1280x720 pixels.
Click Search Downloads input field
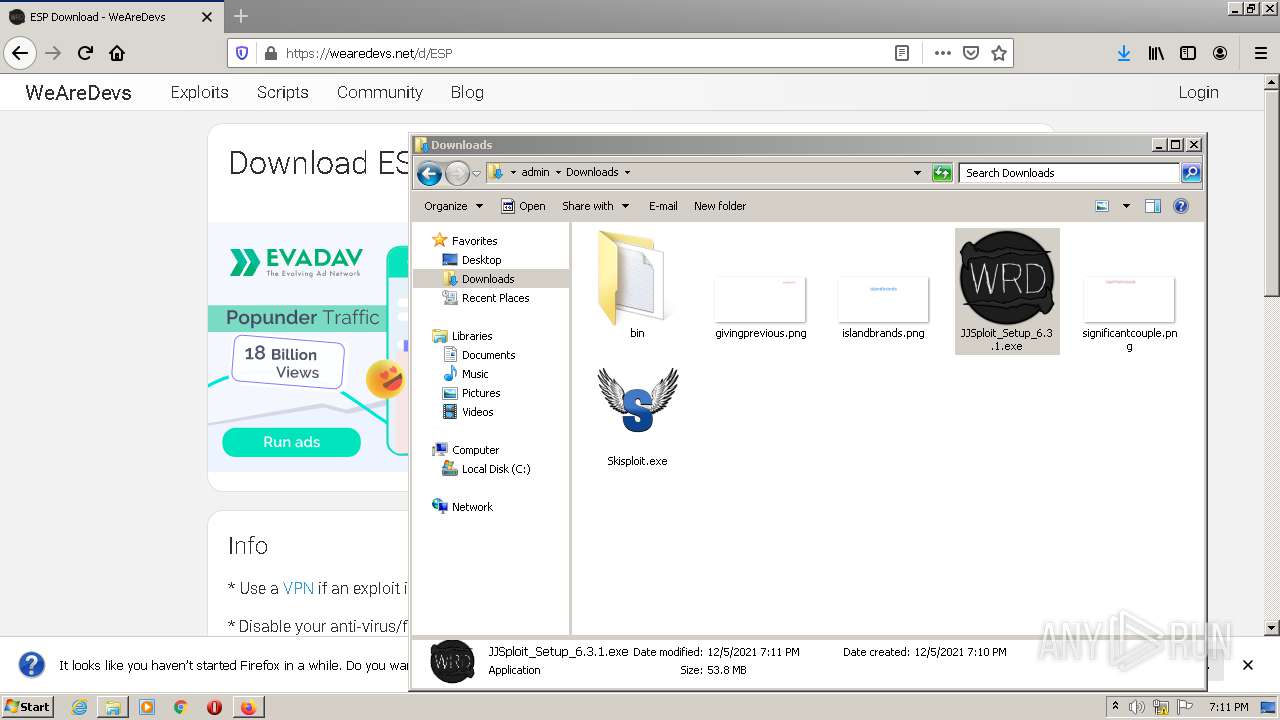[1069, 173]
